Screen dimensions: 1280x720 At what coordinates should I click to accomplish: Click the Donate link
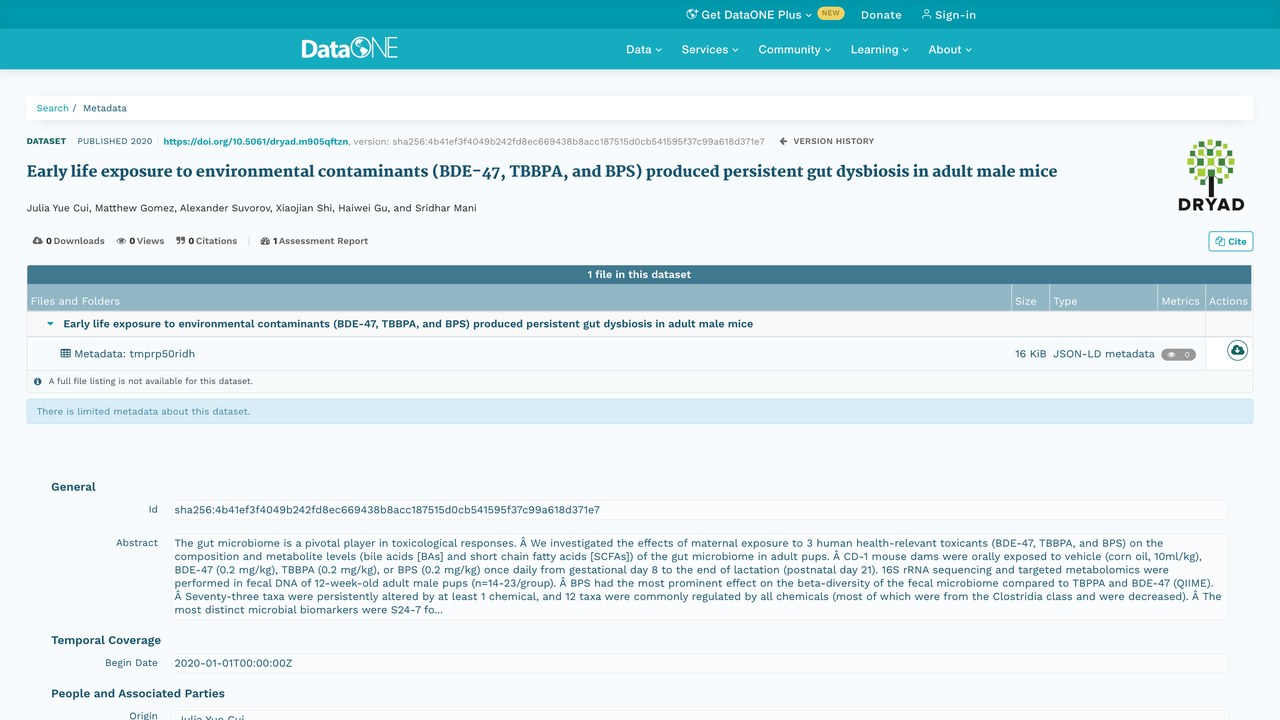881,15
